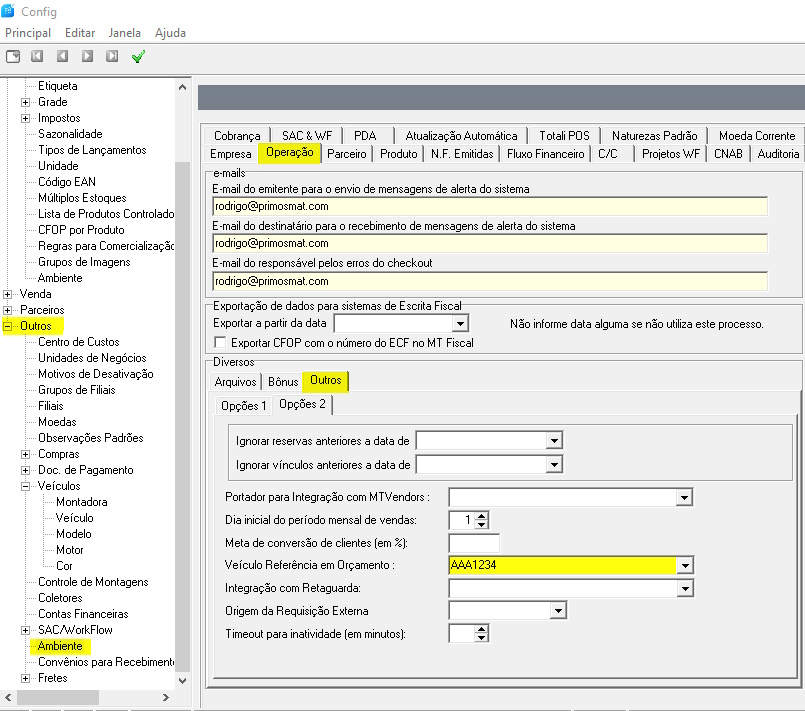Open the Veículo Referência em Orçamento dropdown

pyautogui.click(x=684, y=566)
